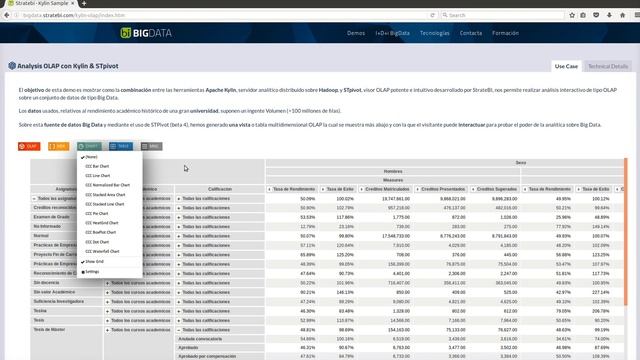This screenshot has width=640, height=360.
Task: Toggle the green CHART toolbar button
Action: pos(89,146)
